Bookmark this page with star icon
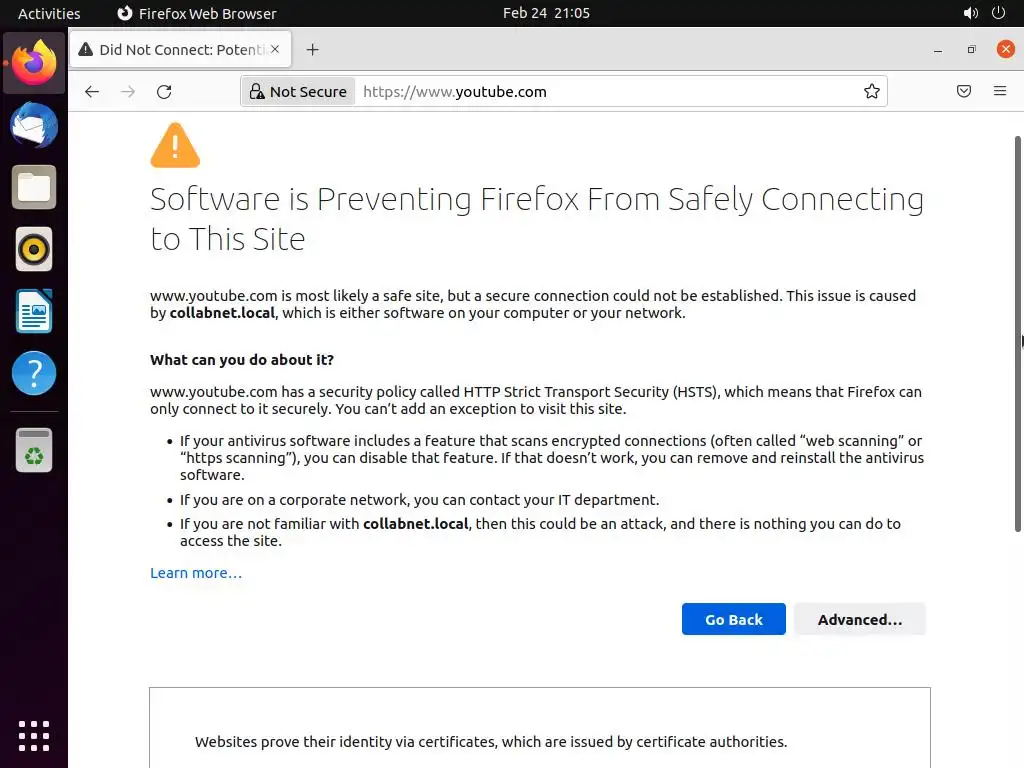Image resolution: width=1024 pixels, height=768 pixels. tap(872, 92)
